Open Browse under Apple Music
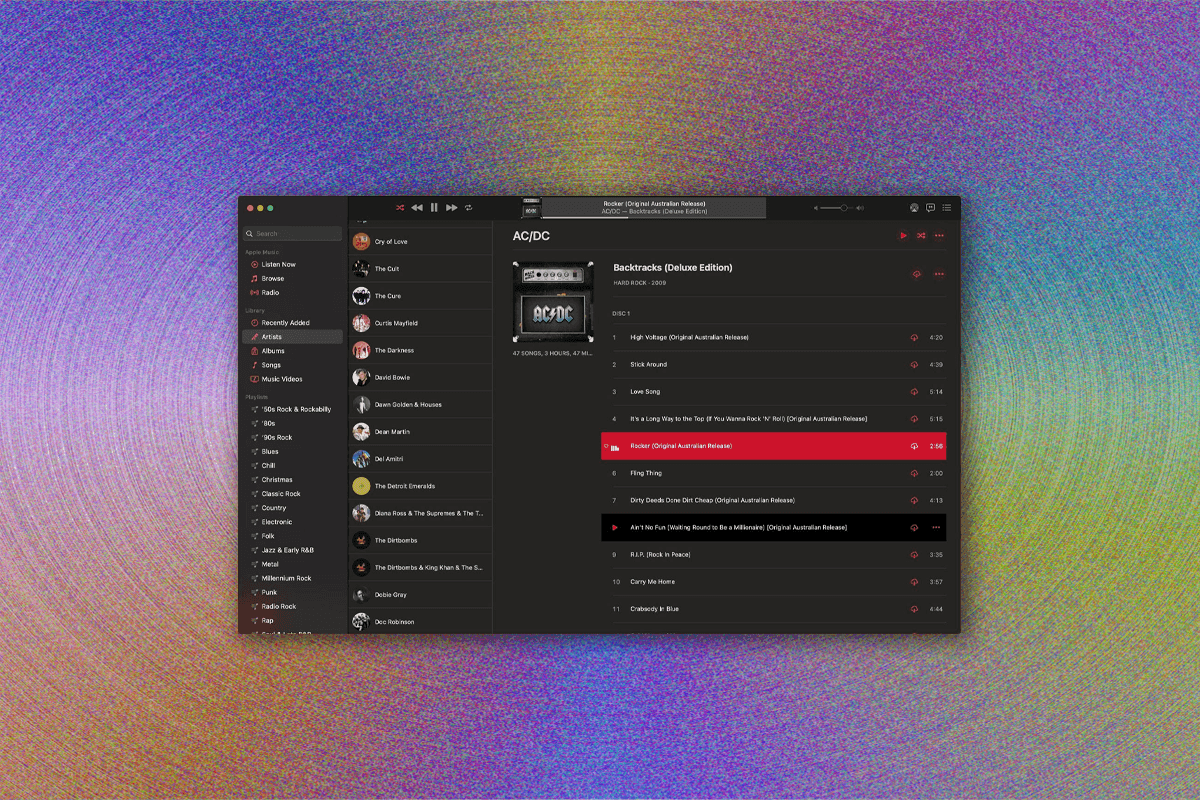This screenshot has width=1200, height=800. click(x=274, y=278)
